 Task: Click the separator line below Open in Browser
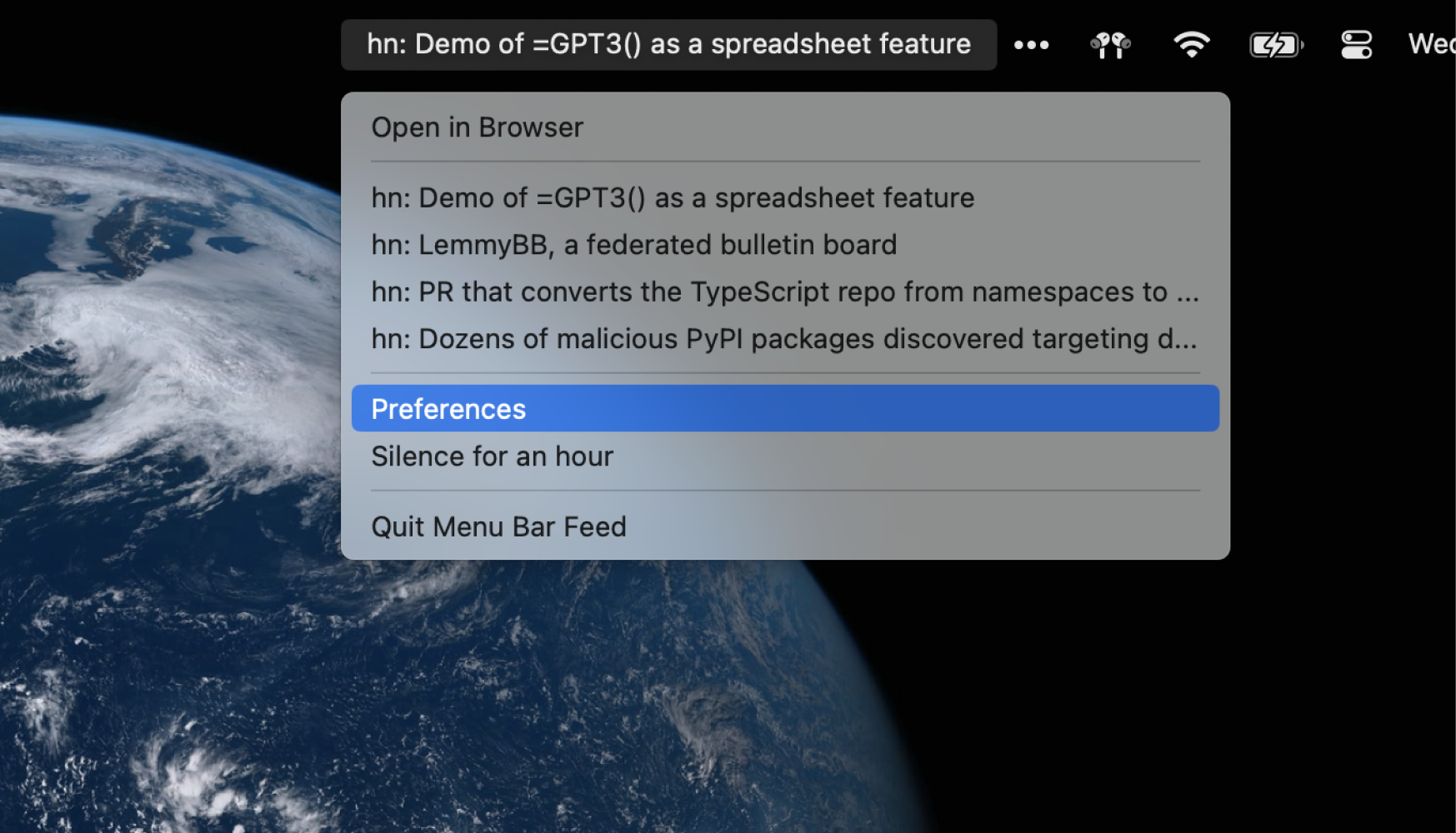pos(784,162)
